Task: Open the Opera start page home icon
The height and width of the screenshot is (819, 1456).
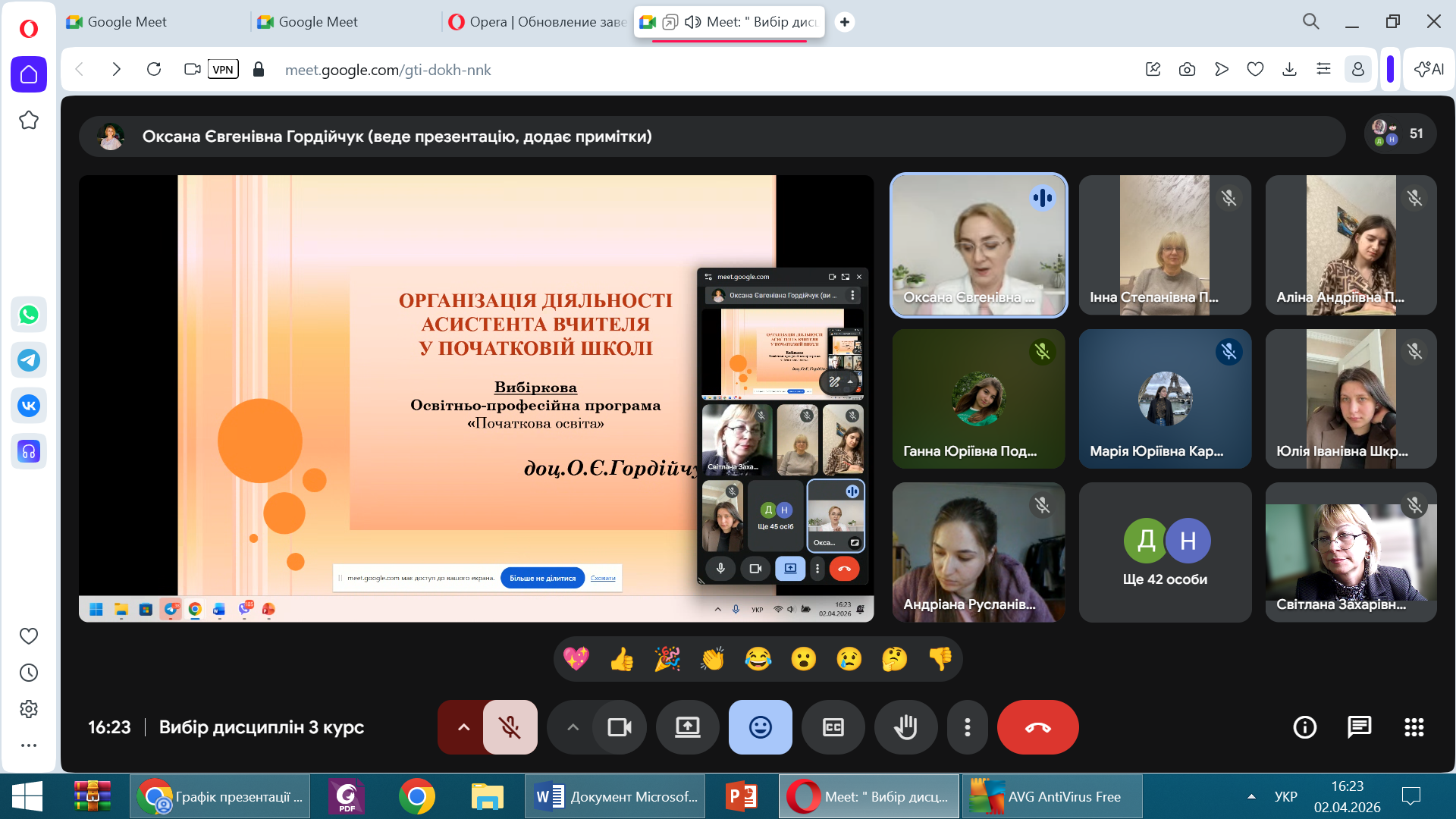Action: click(x=29, y=74)
